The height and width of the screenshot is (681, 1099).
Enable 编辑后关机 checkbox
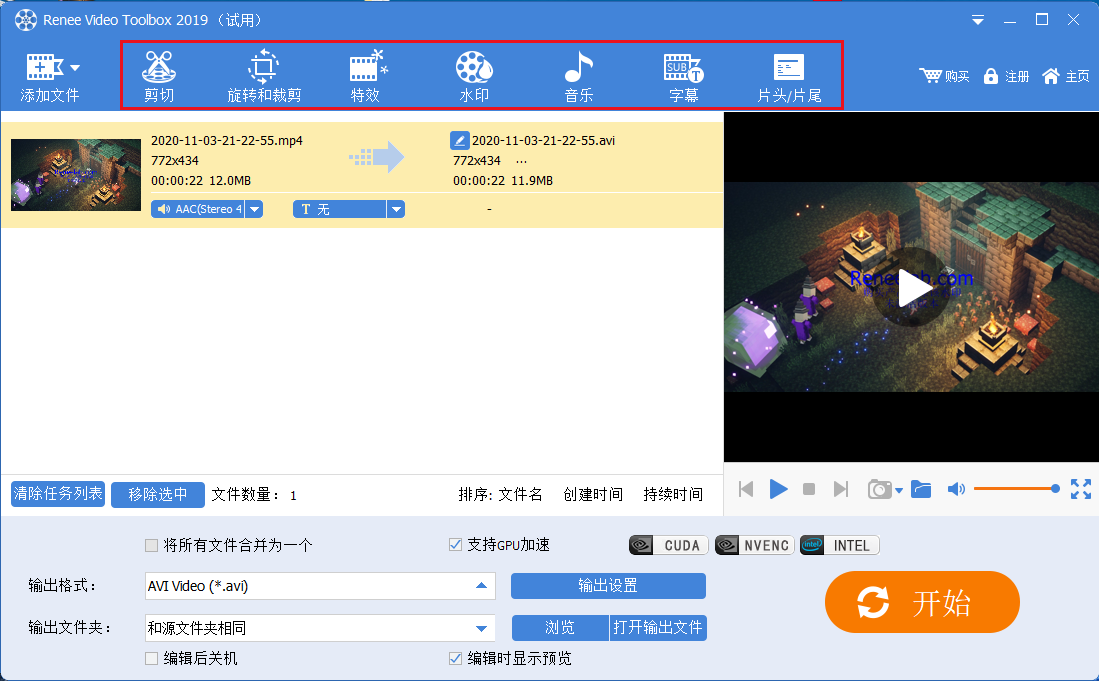click(151, 659)
